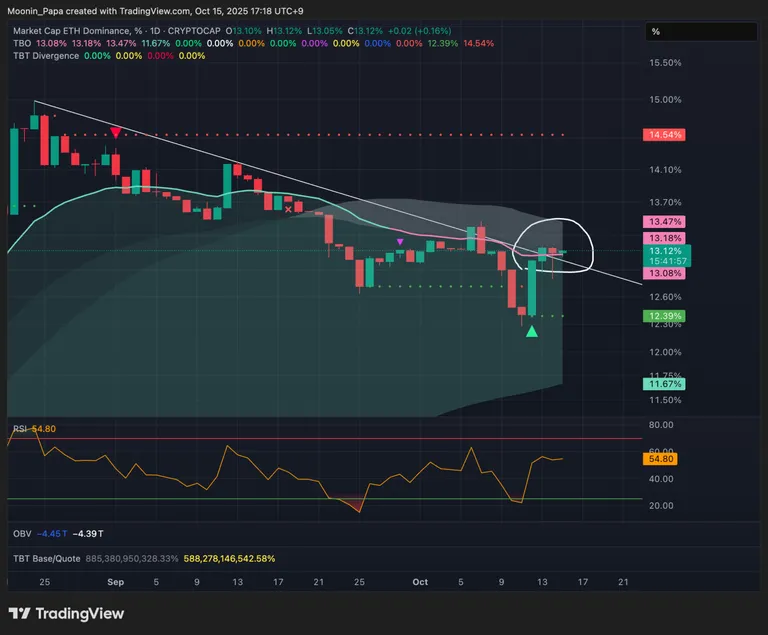
Task: Click the 13.12% current price label
Action: click(665, 250)
